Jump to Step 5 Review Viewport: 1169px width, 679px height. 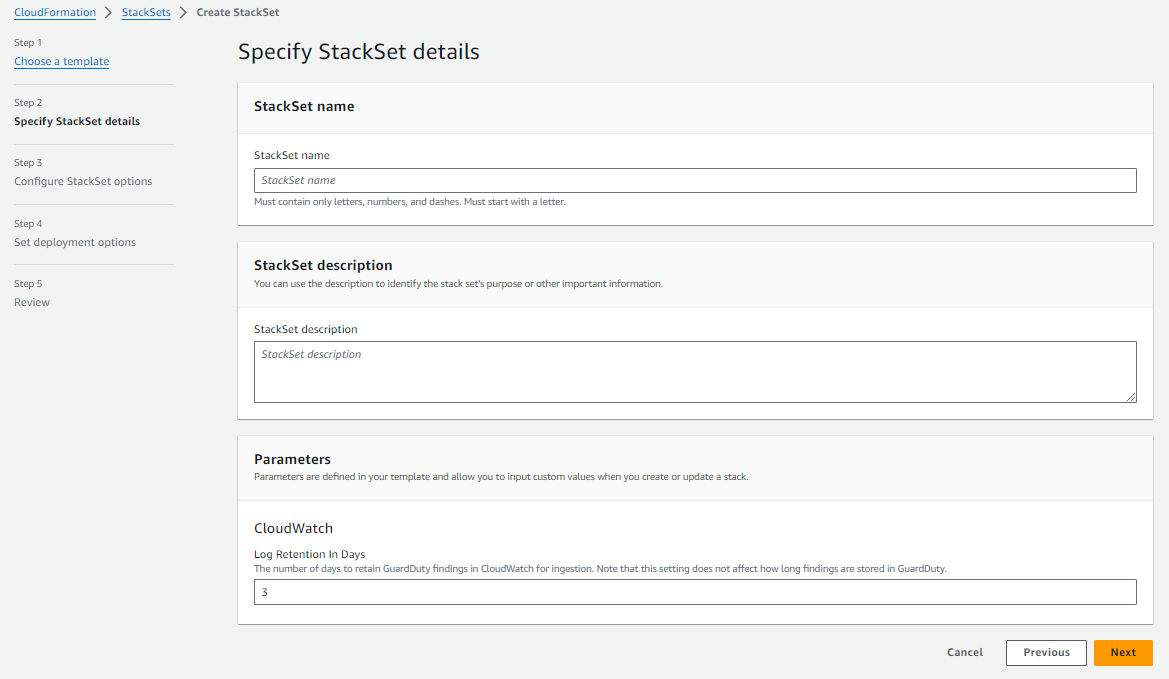coord(31,301)
